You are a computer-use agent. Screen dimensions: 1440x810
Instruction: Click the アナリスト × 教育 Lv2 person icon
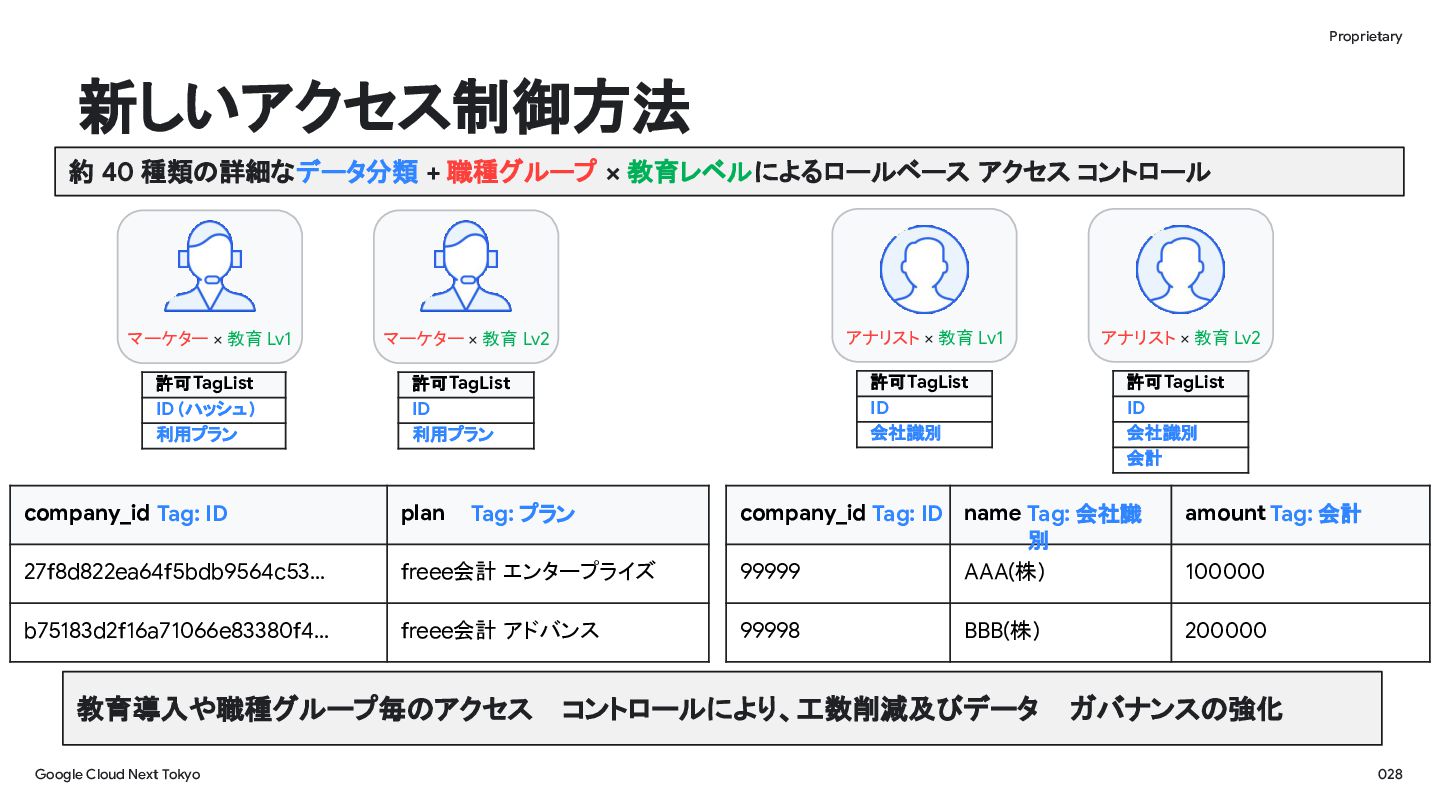1180,269
